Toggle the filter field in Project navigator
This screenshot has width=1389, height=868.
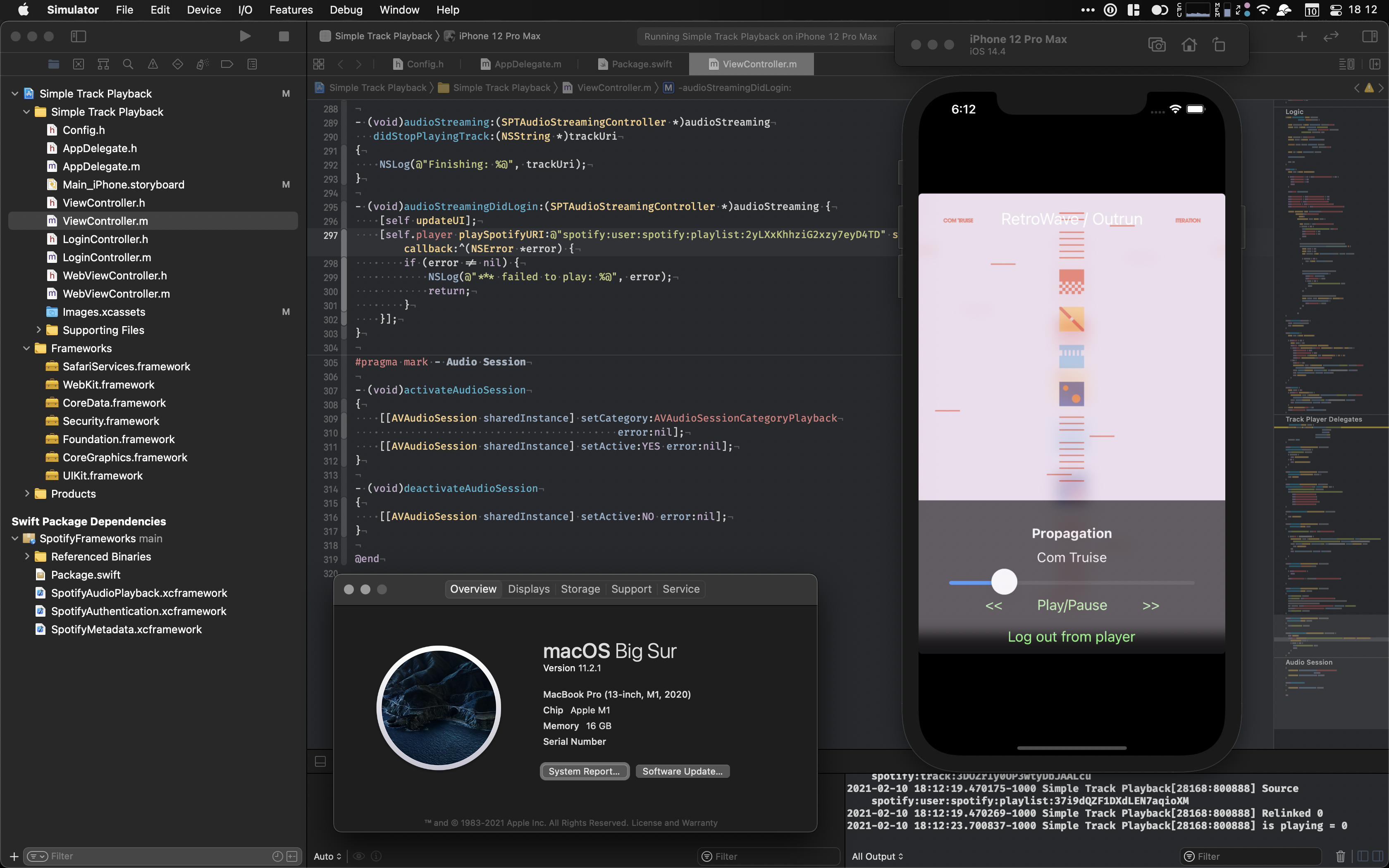(x=156, y=855)
